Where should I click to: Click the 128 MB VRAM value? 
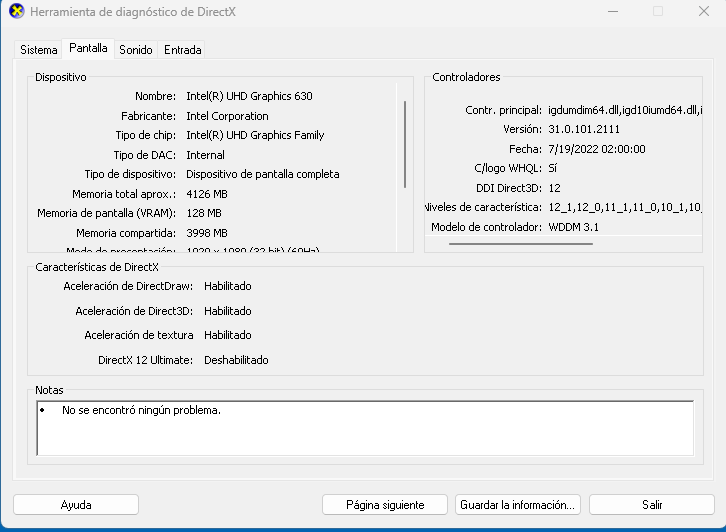point(204,213)
